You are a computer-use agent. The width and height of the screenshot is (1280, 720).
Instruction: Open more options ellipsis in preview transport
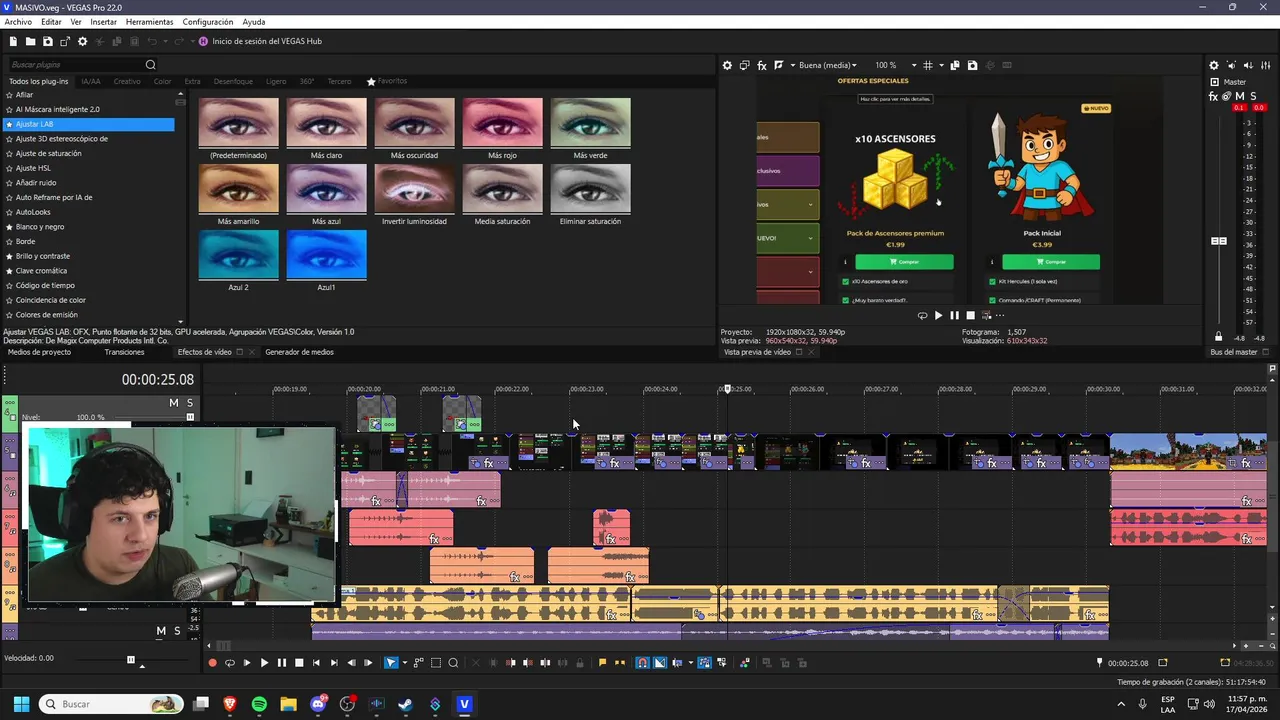(999, 315)
